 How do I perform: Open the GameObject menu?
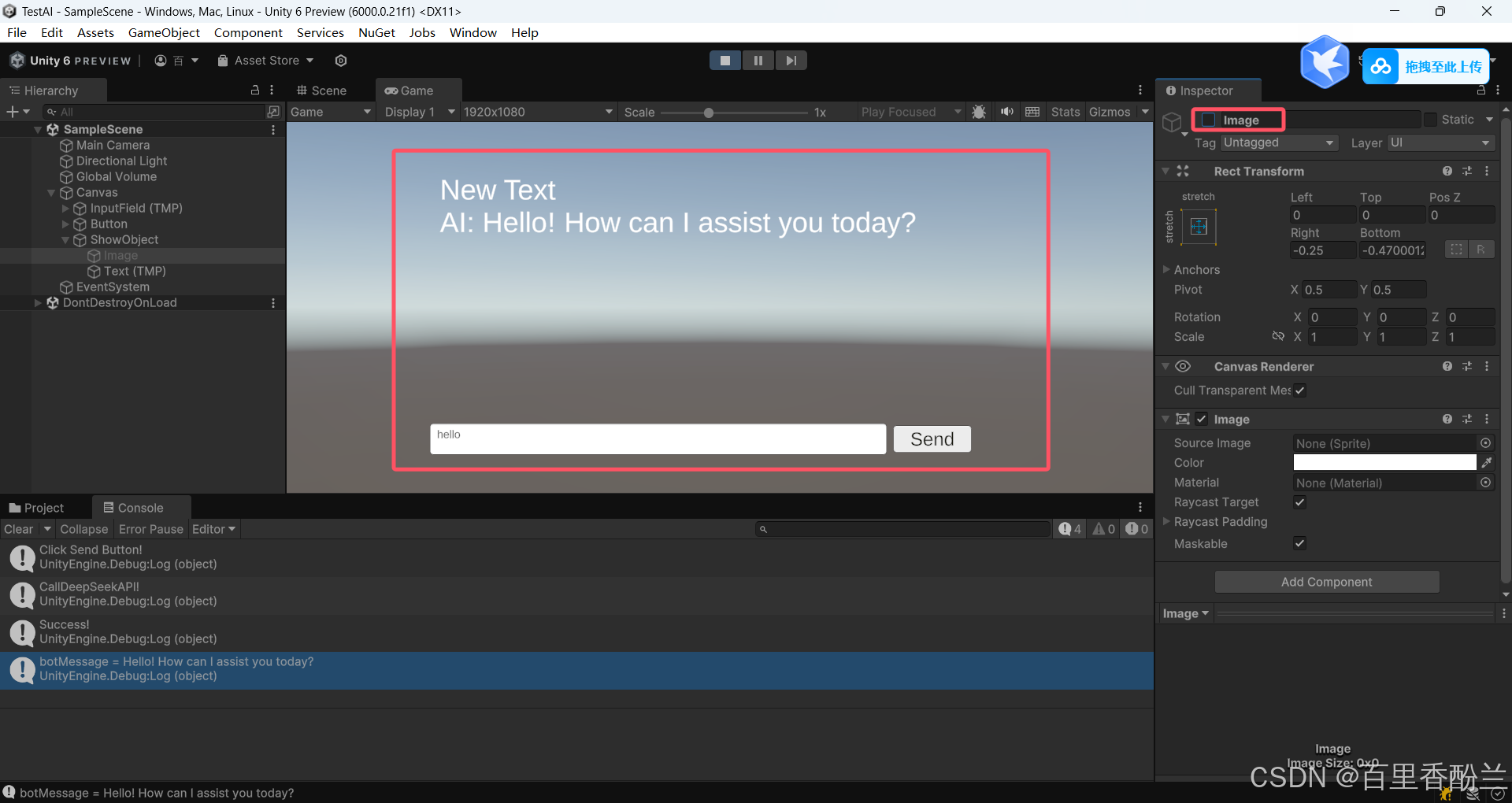click(x=164, y=32)
